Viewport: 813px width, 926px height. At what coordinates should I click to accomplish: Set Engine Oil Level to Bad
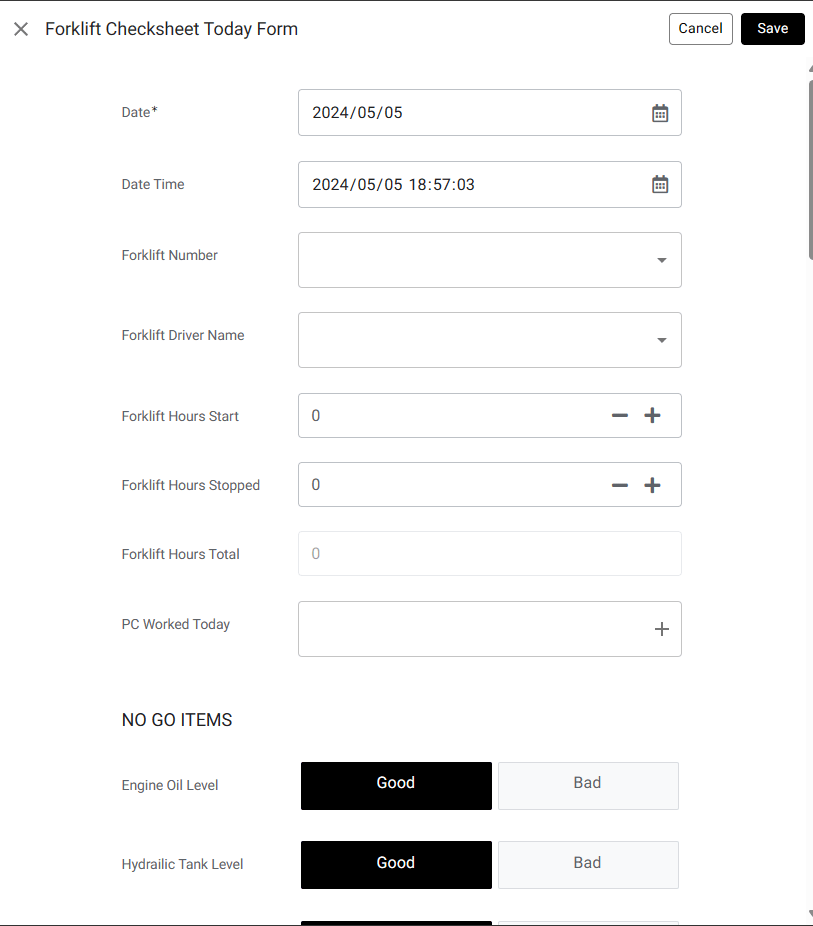[x=588, y=785]
